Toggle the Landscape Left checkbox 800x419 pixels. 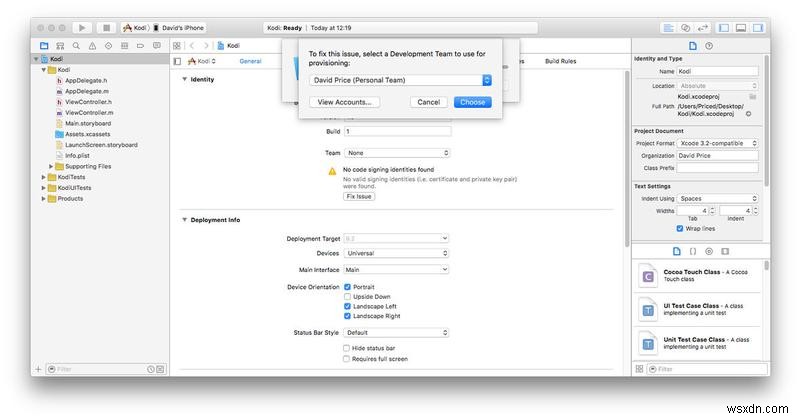point(347,306)
